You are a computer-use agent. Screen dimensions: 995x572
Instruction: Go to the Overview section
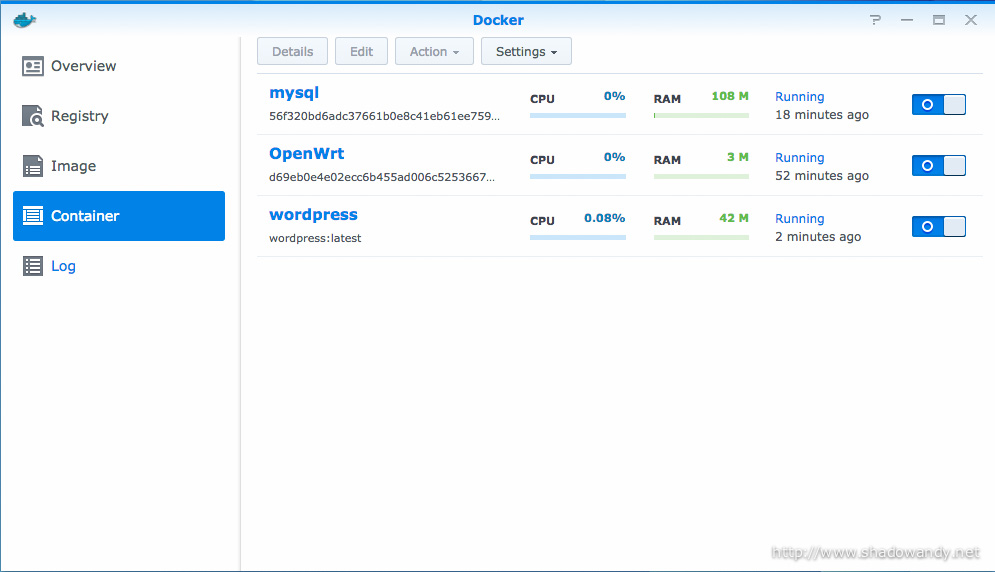[83, 66]
